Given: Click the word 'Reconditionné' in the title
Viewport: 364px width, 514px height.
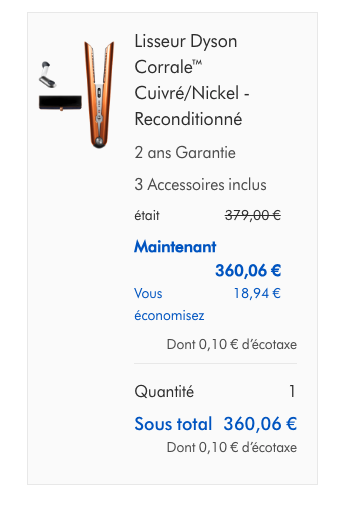Looking at the screenshot, I should pyautogui.click(x=188, y=119).
